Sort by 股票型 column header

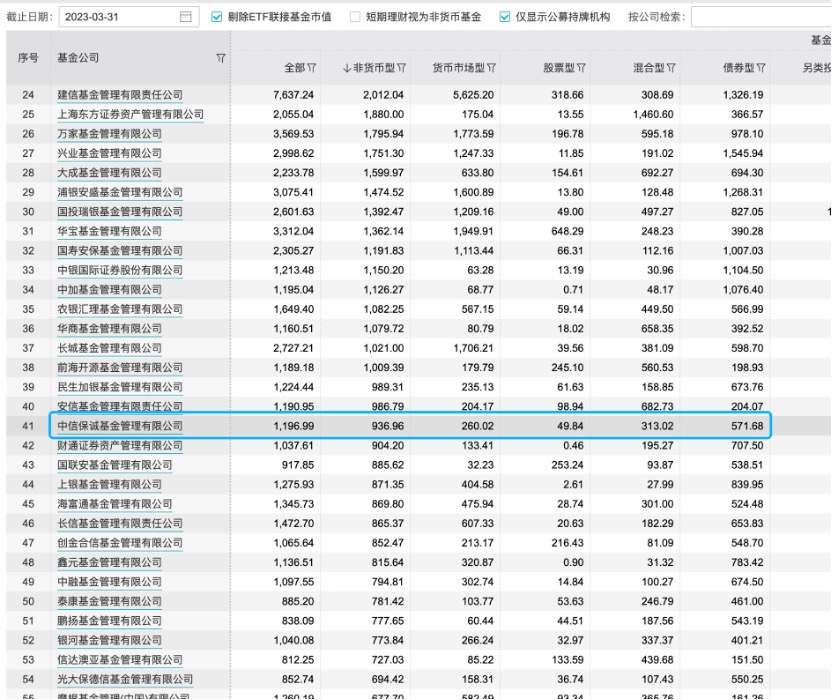[x=559, y=68]
